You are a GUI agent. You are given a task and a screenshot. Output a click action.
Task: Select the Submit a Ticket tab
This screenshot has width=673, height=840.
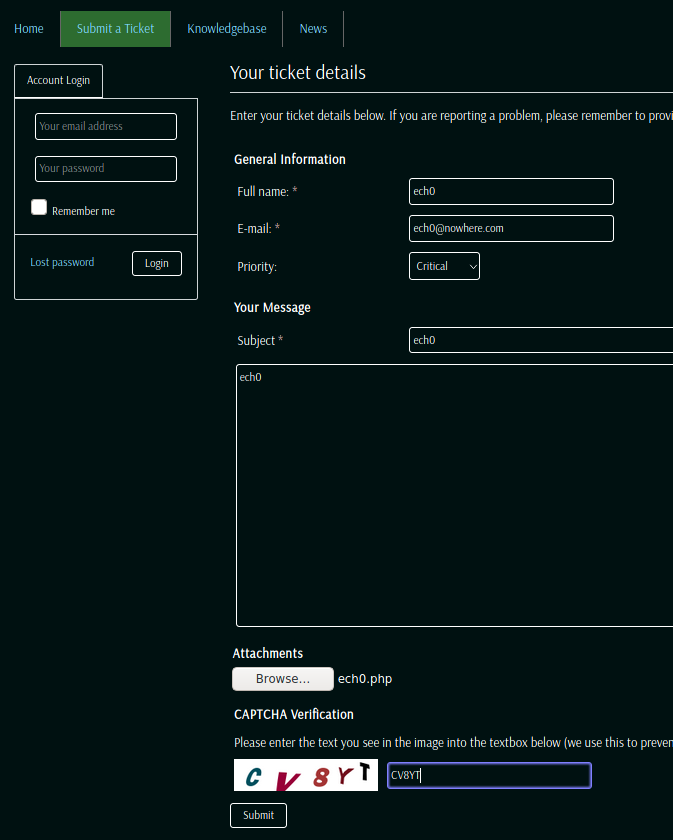pyautogui.click(x=115, y=29)
